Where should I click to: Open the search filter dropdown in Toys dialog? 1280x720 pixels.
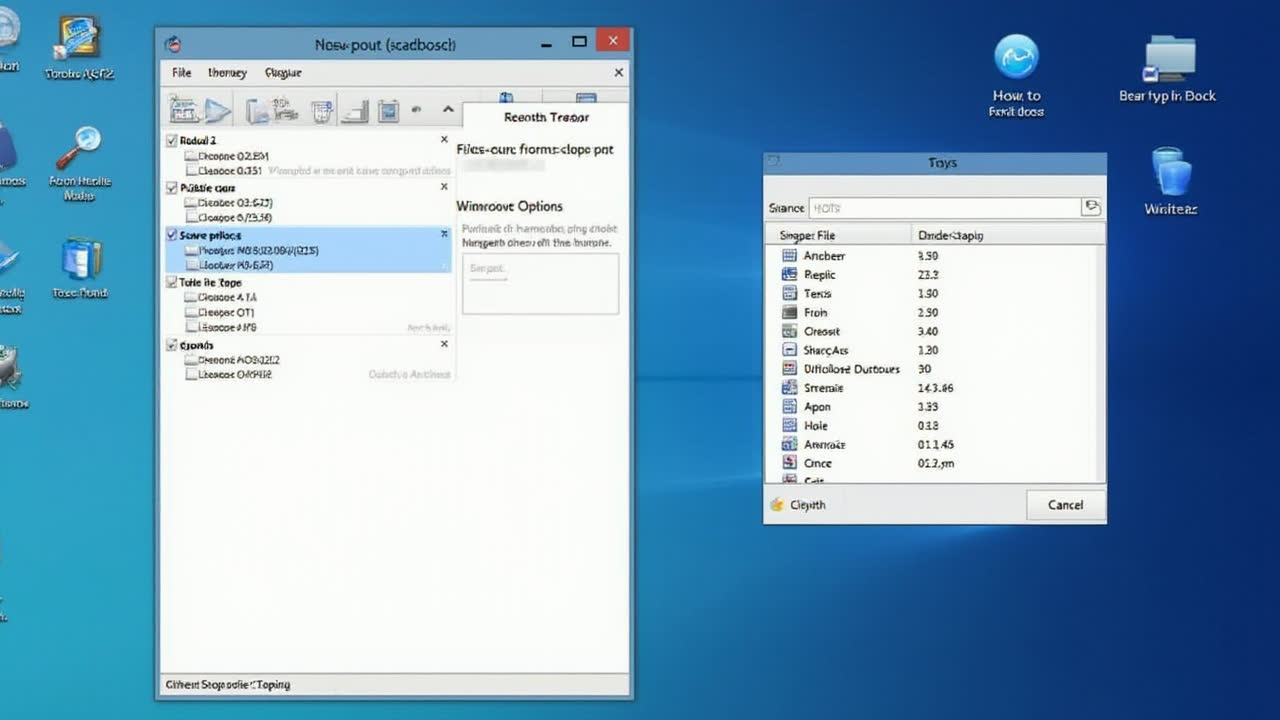1091,206
